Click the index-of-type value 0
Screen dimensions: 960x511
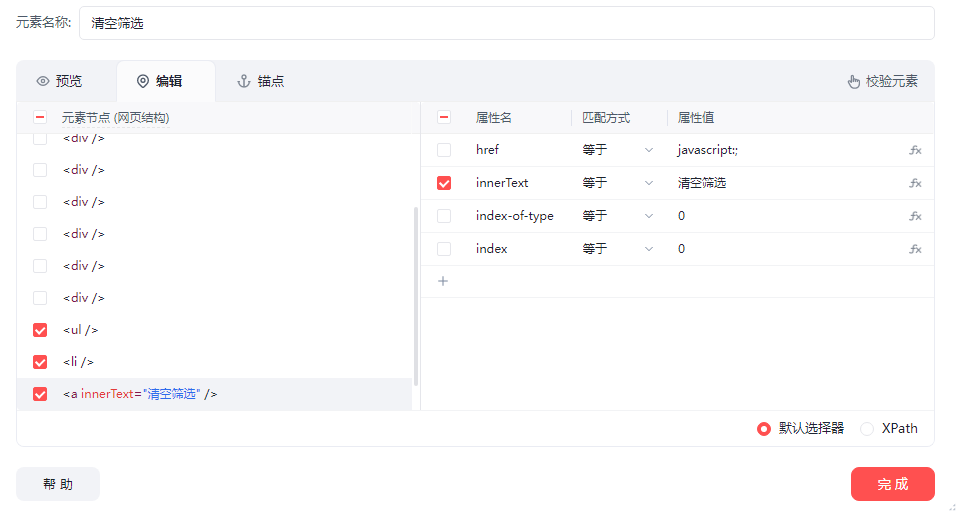coord(681,216)
